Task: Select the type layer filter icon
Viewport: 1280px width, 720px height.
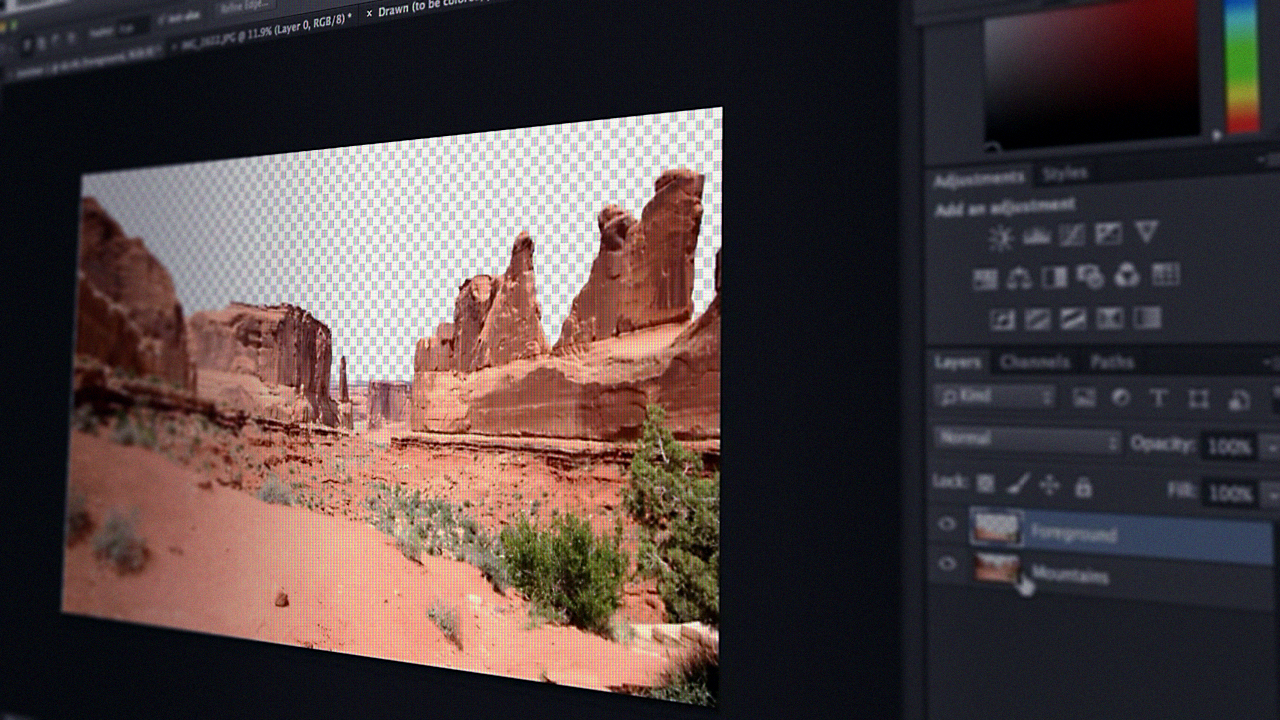Action: click(1160, 399)
